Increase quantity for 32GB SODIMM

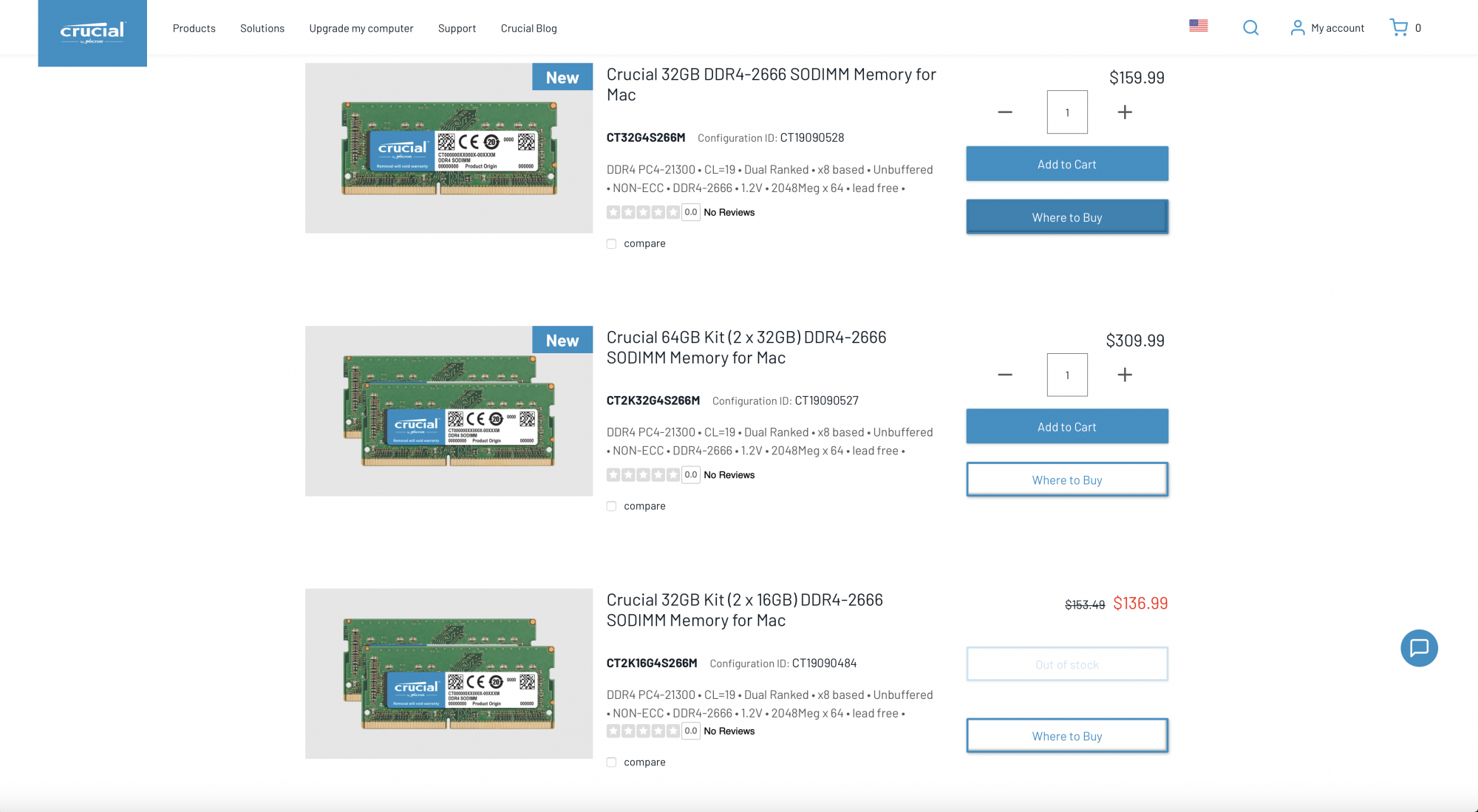tap(1125, 112)
